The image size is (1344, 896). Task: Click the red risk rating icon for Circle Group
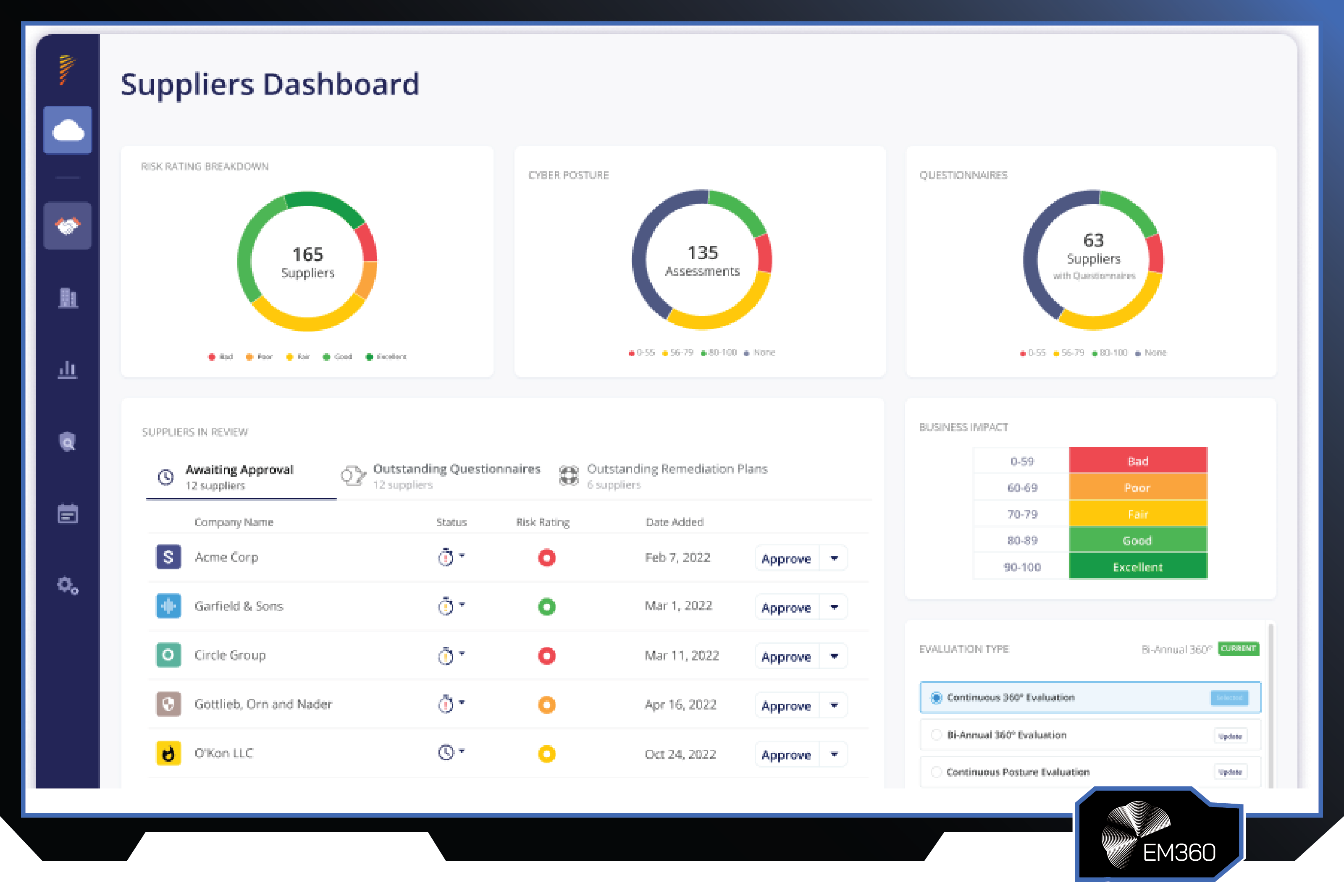[x=547, y=656]
